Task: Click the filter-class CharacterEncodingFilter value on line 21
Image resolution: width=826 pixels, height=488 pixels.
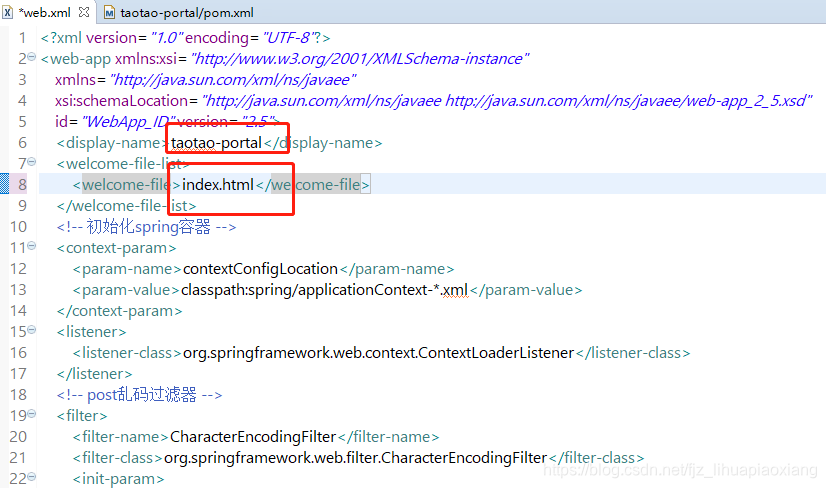Action: coord(356,458)
